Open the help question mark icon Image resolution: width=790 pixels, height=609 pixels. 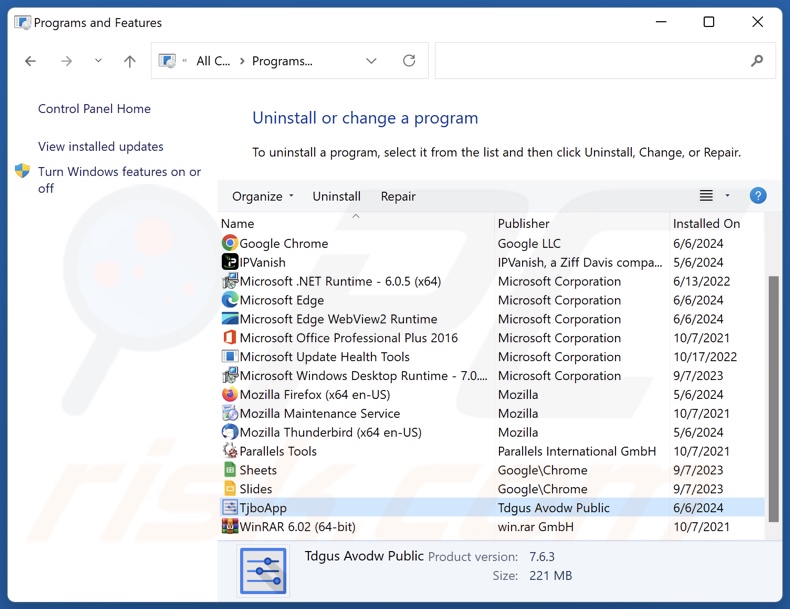pos(758,196)
